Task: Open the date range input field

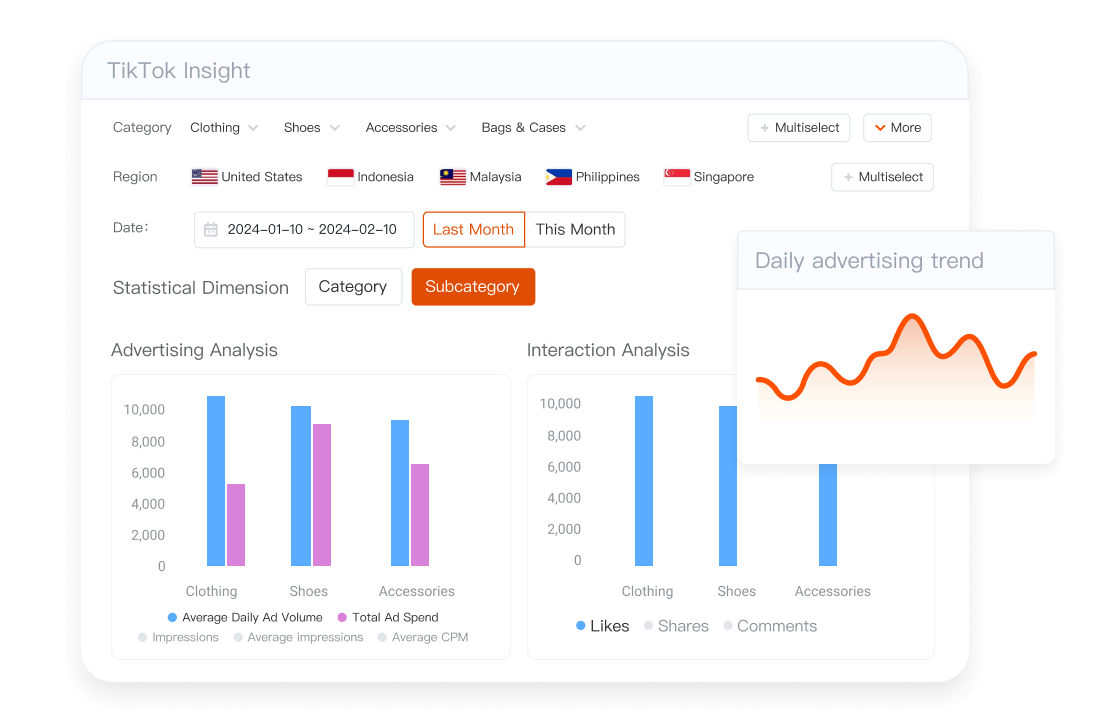Action: pos(304,229)
